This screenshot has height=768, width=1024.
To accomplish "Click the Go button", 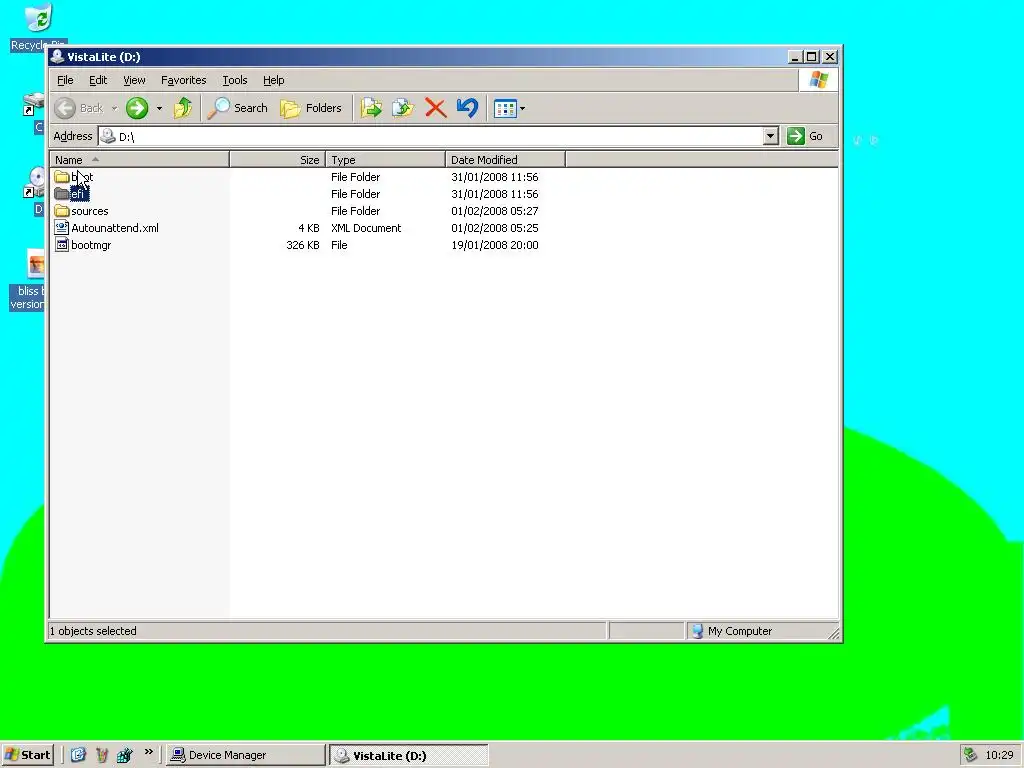I will 805,136.
